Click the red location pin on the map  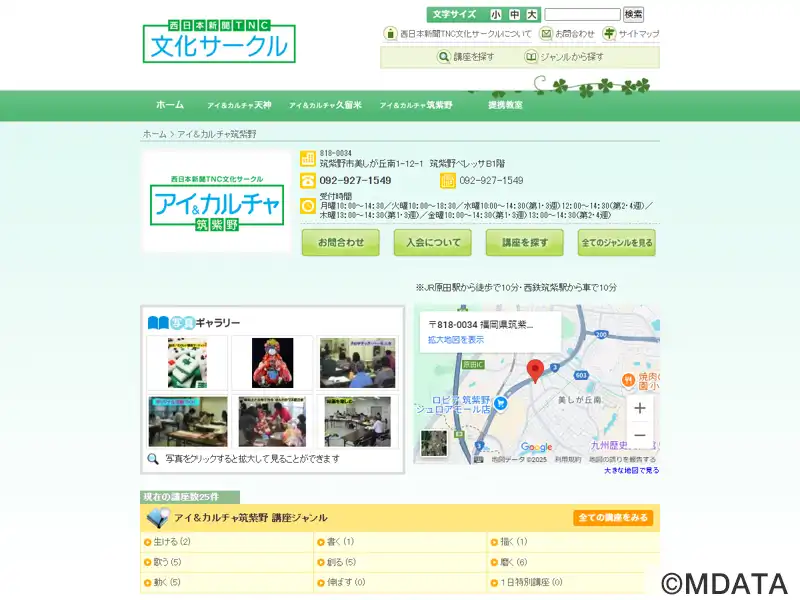coord(535,371)
